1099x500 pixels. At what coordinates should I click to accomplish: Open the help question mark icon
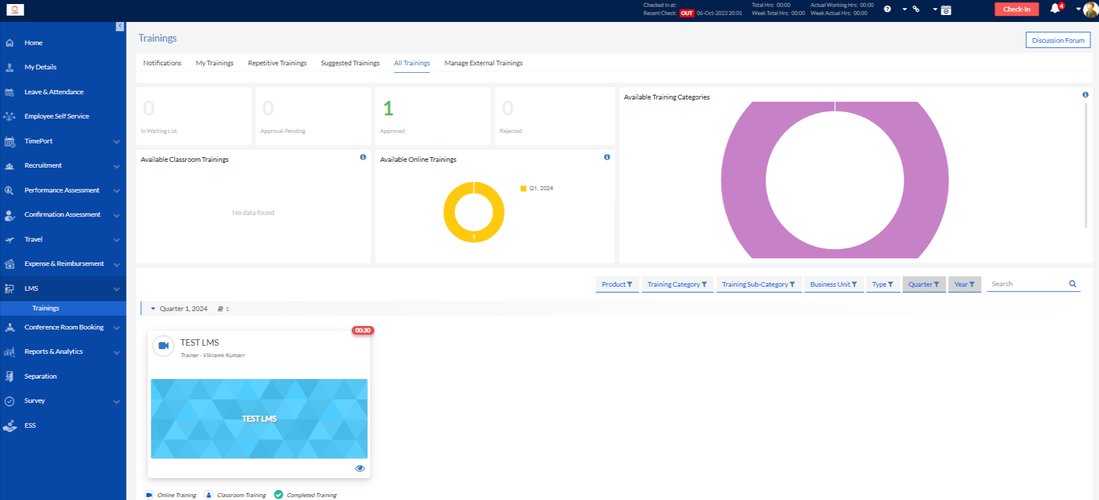[887, 9]
